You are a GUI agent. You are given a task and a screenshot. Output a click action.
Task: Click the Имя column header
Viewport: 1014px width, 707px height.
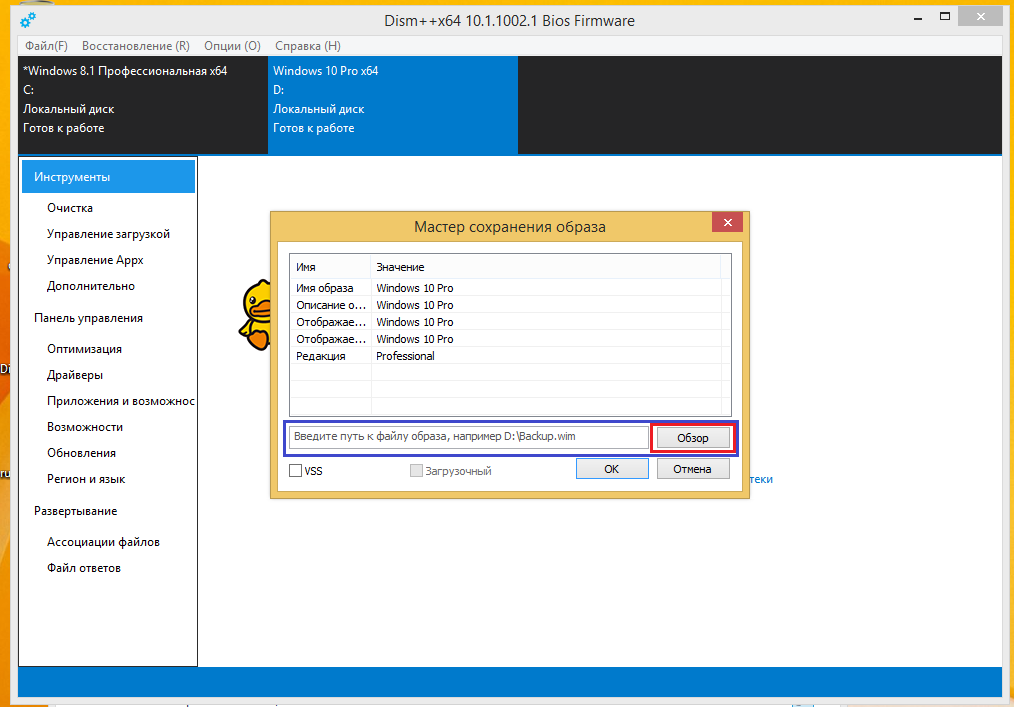(330, 266)
